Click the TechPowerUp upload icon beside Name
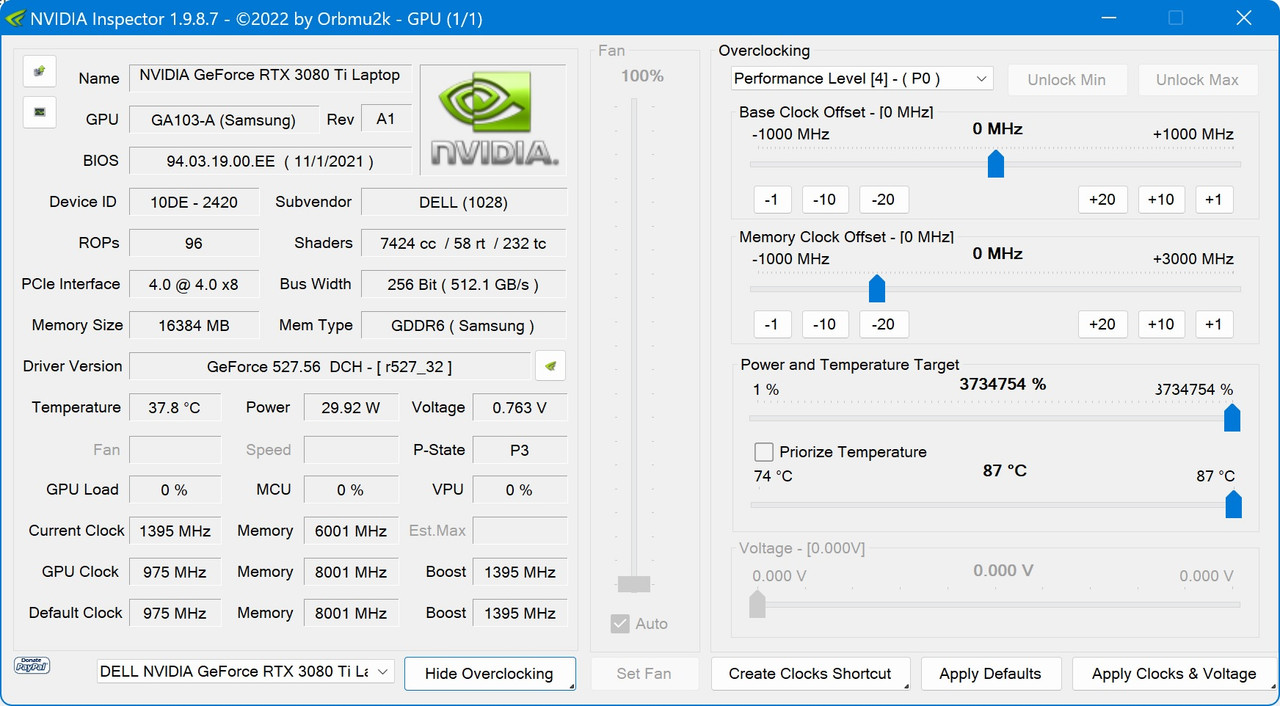1280x706 pixels. (x=39, y=72)
